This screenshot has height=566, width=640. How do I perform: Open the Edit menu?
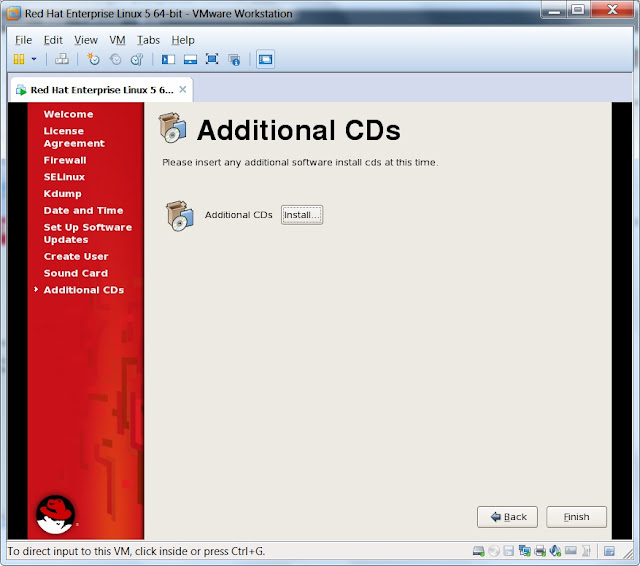(x=53, y=40)
